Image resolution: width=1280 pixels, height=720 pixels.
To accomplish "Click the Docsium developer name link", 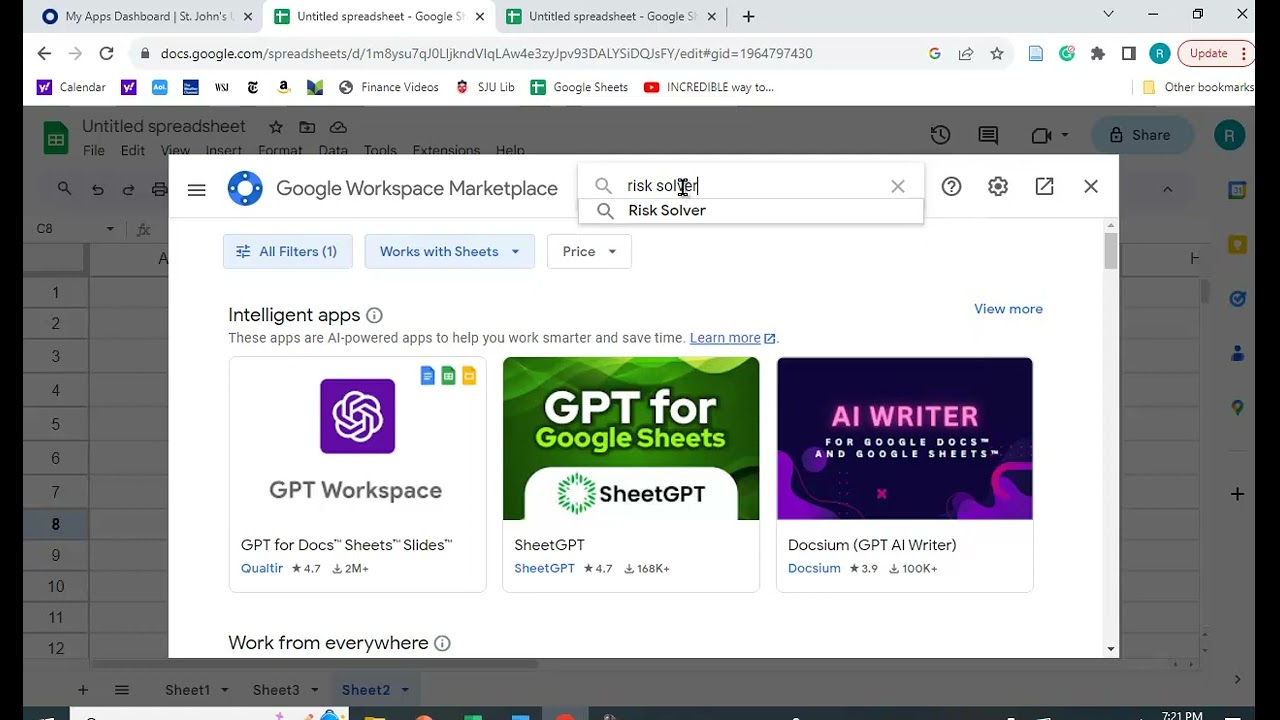I will (x=814, y=568).
